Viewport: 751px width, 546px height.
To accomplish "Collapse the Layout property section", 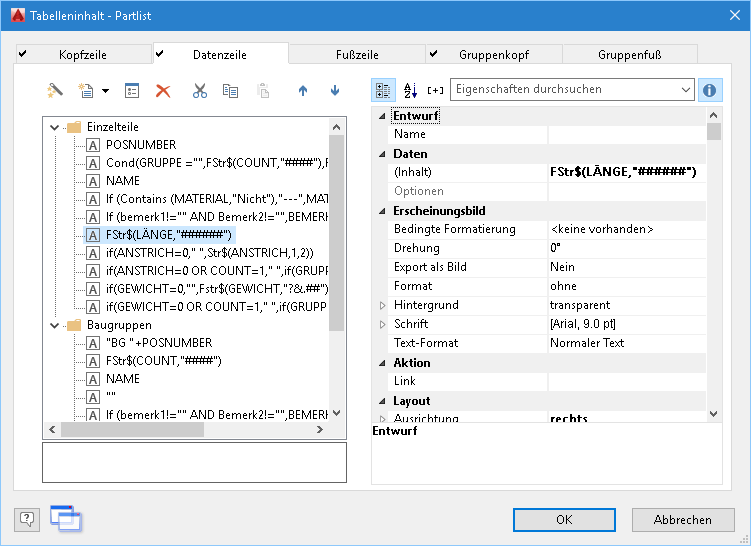I will [382, 401].
